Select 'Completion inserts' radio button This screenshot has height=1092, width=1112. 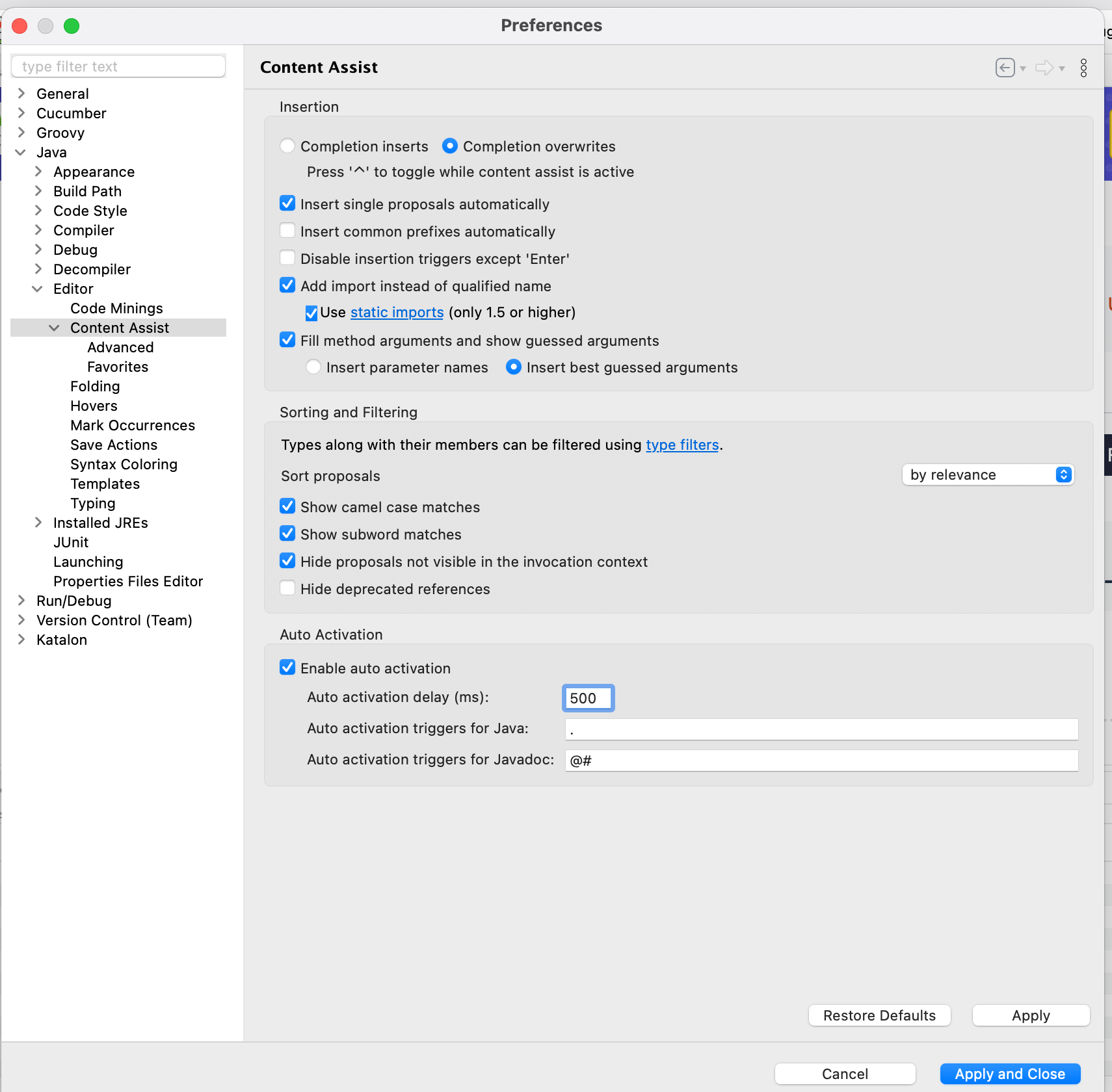click(287, 146)
